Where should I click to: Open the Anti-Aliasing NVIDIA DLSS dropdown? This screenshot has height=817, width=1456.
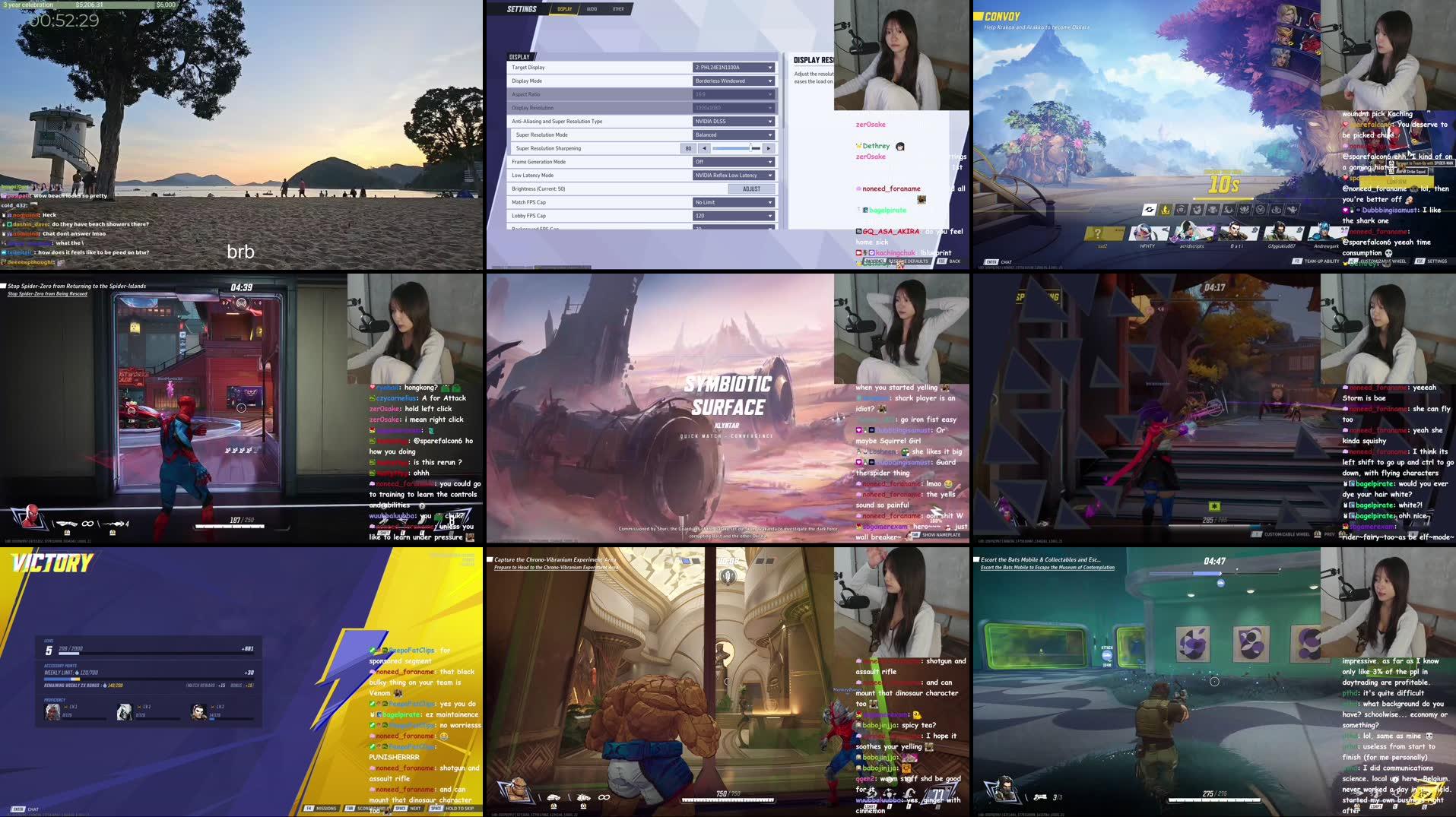point(734,122)
